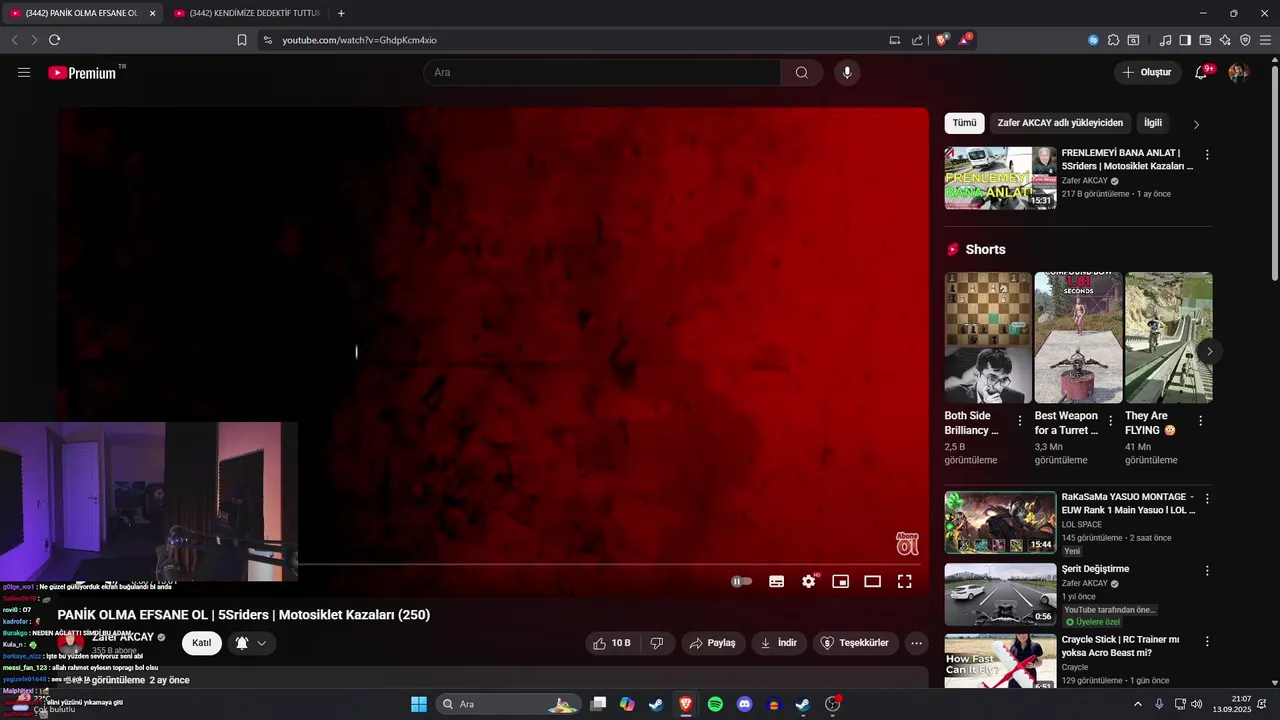Open Brave Shields icon in address bar
The image size is (1280, 720).
click(x=942, y=40)
